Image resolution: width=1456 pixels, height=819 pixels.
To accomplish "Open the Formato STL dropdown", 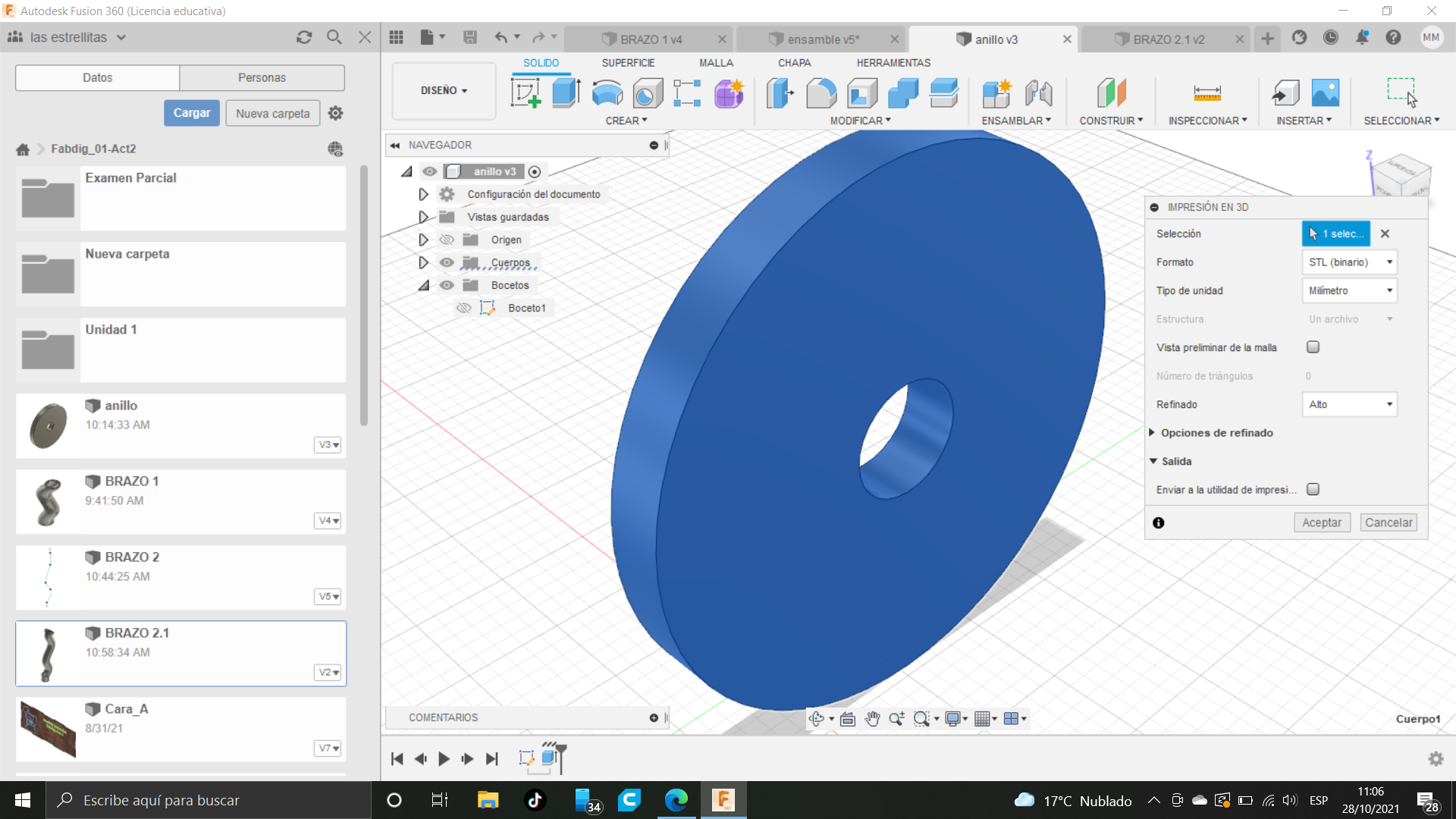I will [1349, 262].
